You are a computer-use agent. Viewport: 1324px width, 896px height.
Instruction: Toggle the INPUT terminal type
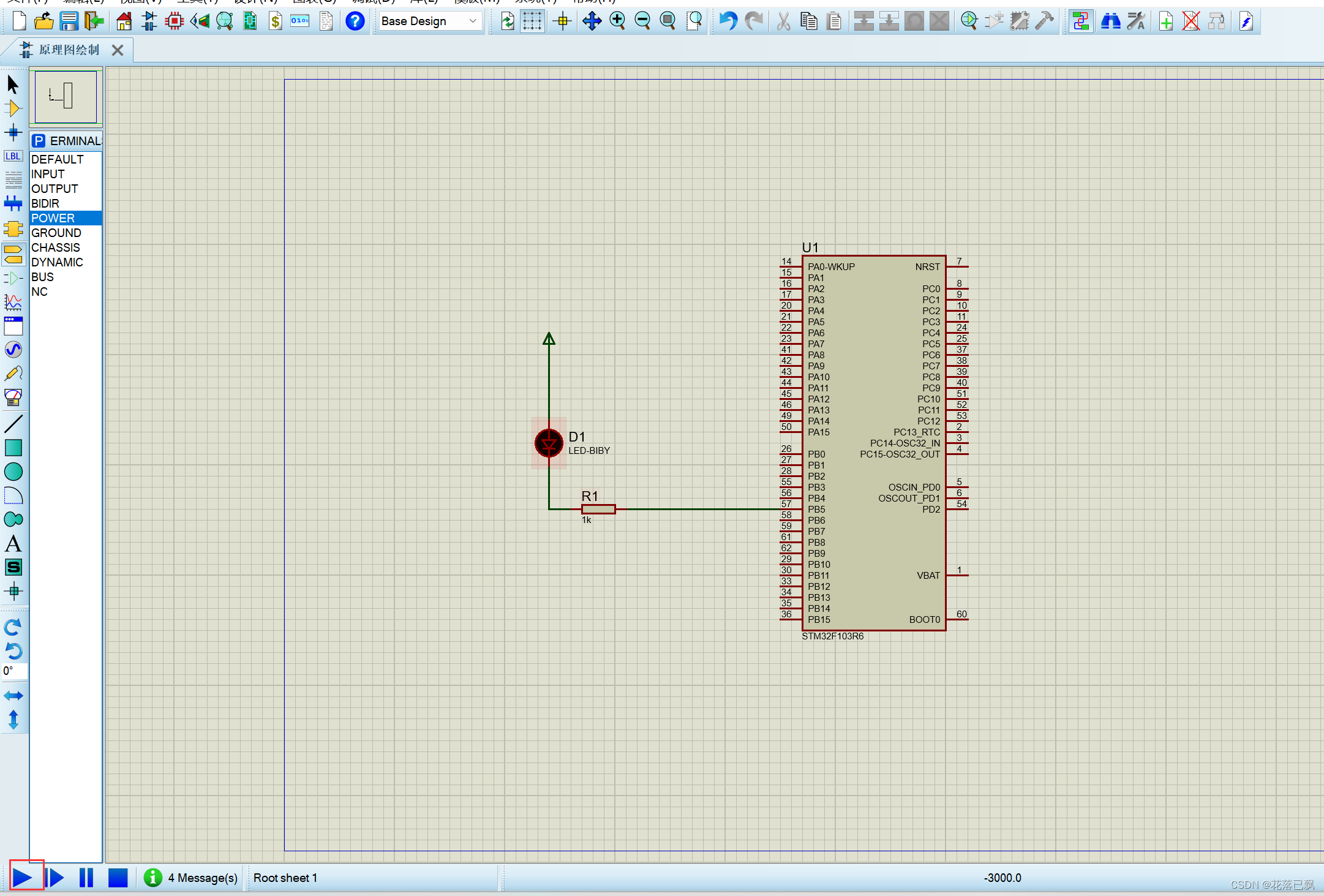click(46, 173)
